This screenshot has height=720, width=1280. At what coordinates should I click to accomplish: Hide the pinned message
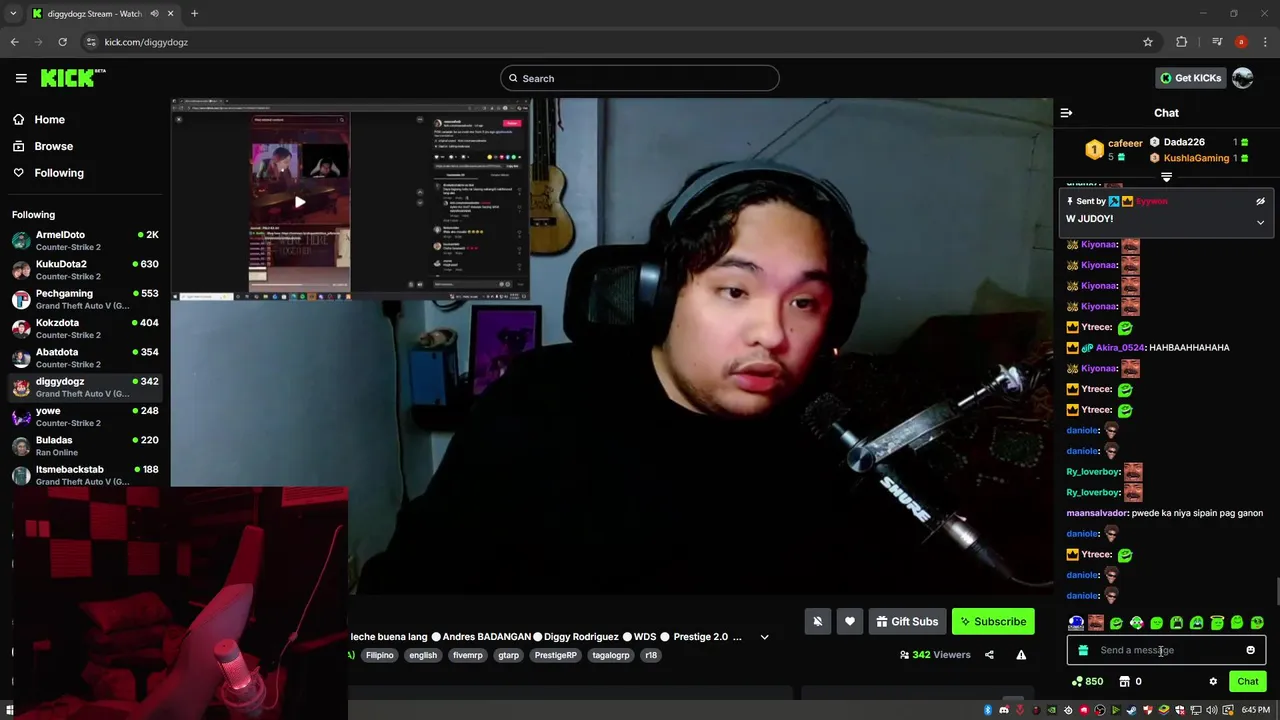(x=1260, y=201)
